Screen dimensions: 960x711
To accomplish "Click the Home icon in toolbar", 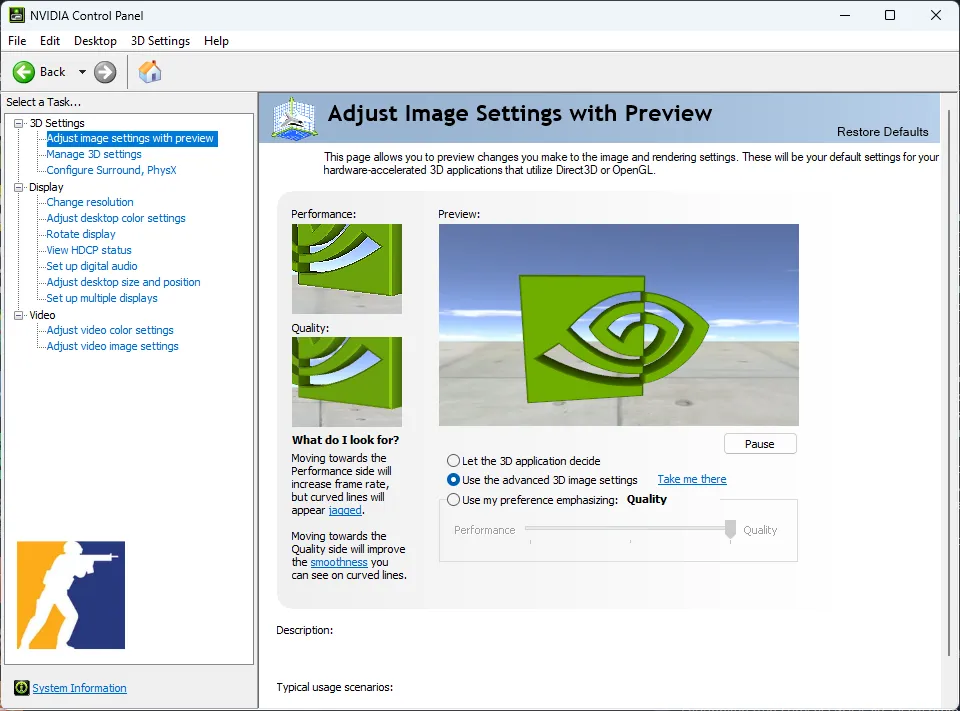I will [x=150, y=72].
